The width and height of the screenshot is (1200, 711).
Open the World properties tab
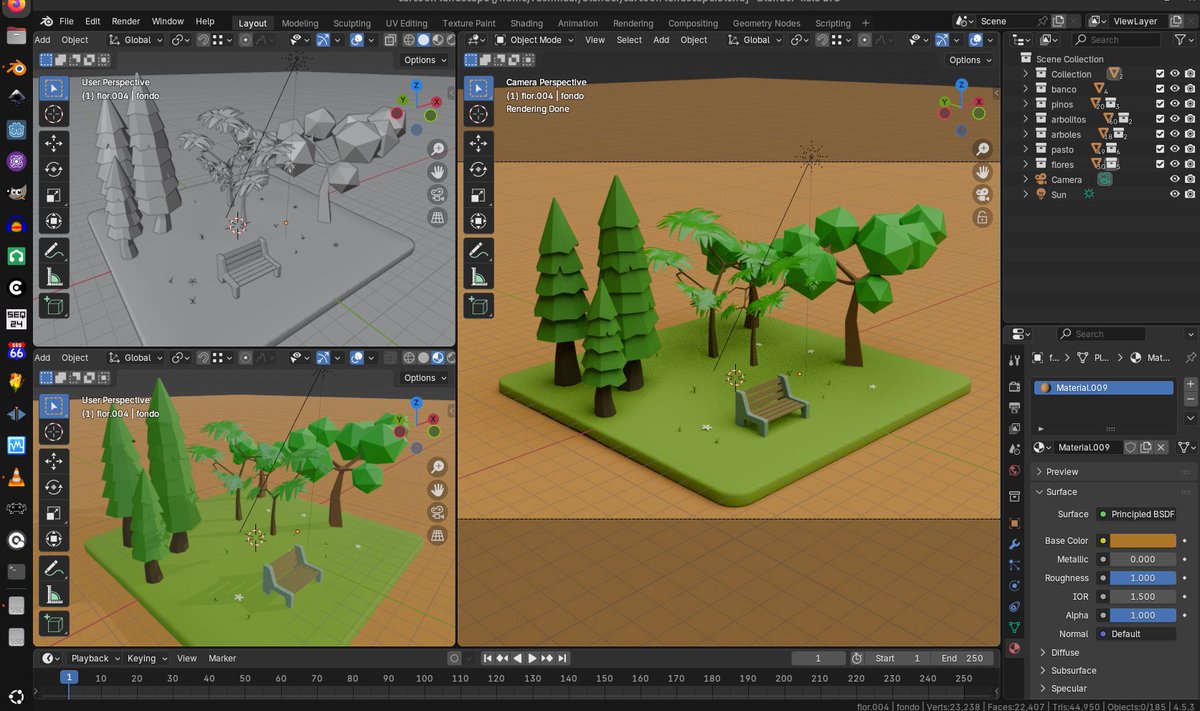pyautogui.click(x=1015, y=470)
